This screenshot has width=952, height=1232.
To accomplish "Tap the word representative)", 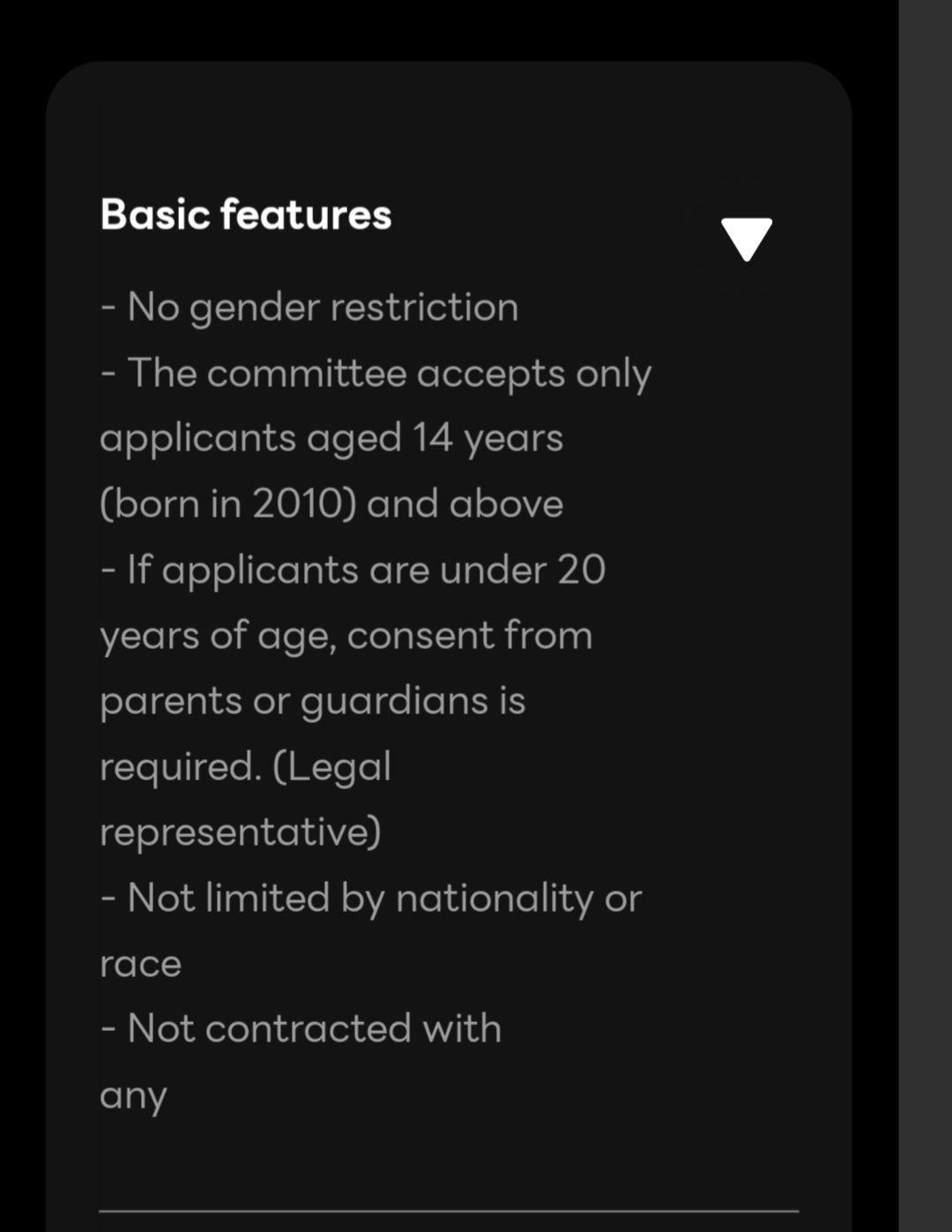I will tap(241, 832).
